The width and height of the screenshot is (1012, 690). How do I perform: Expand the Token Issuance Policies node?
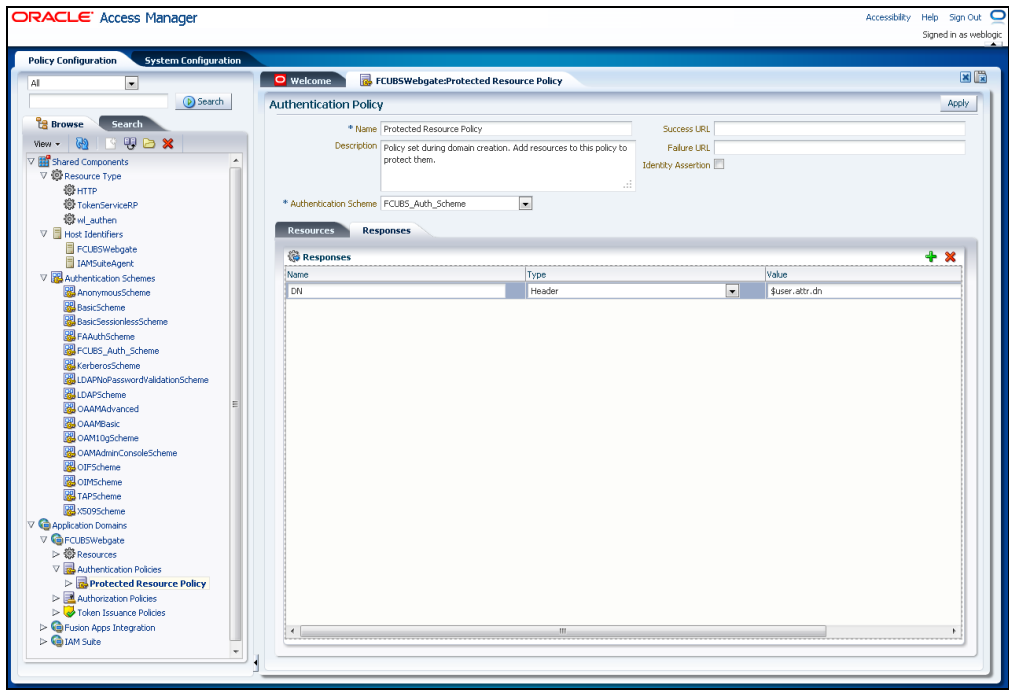point(56,613)
